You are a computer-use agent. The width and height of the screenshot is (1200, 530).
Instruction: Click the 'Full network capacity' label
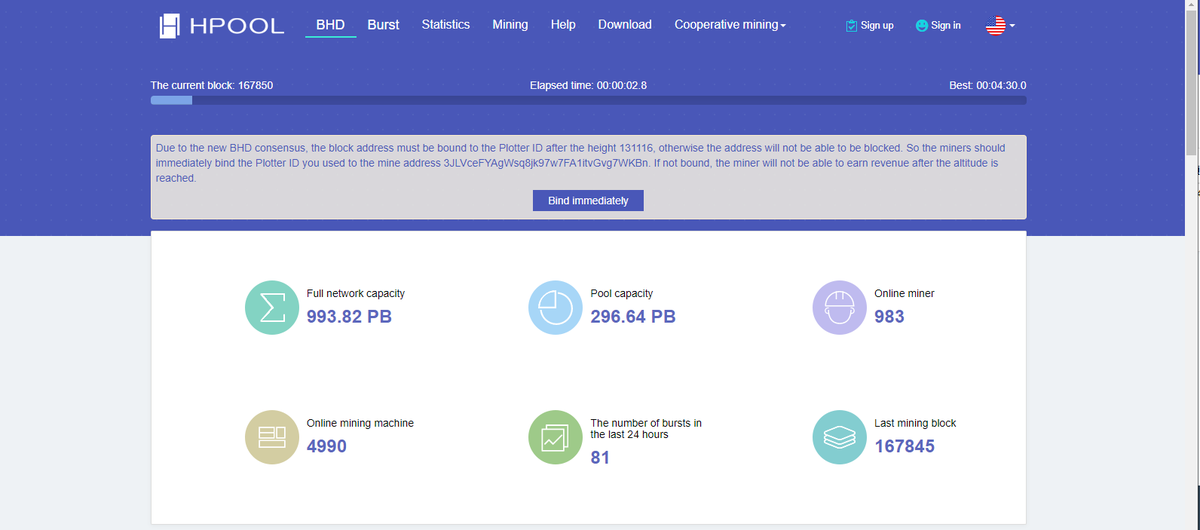pos(355,294)
